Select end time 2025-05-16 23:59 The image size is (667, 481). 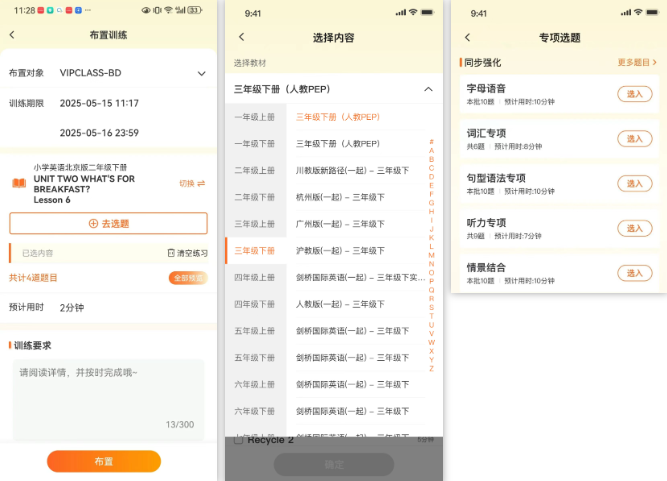[x=99, y=133]
